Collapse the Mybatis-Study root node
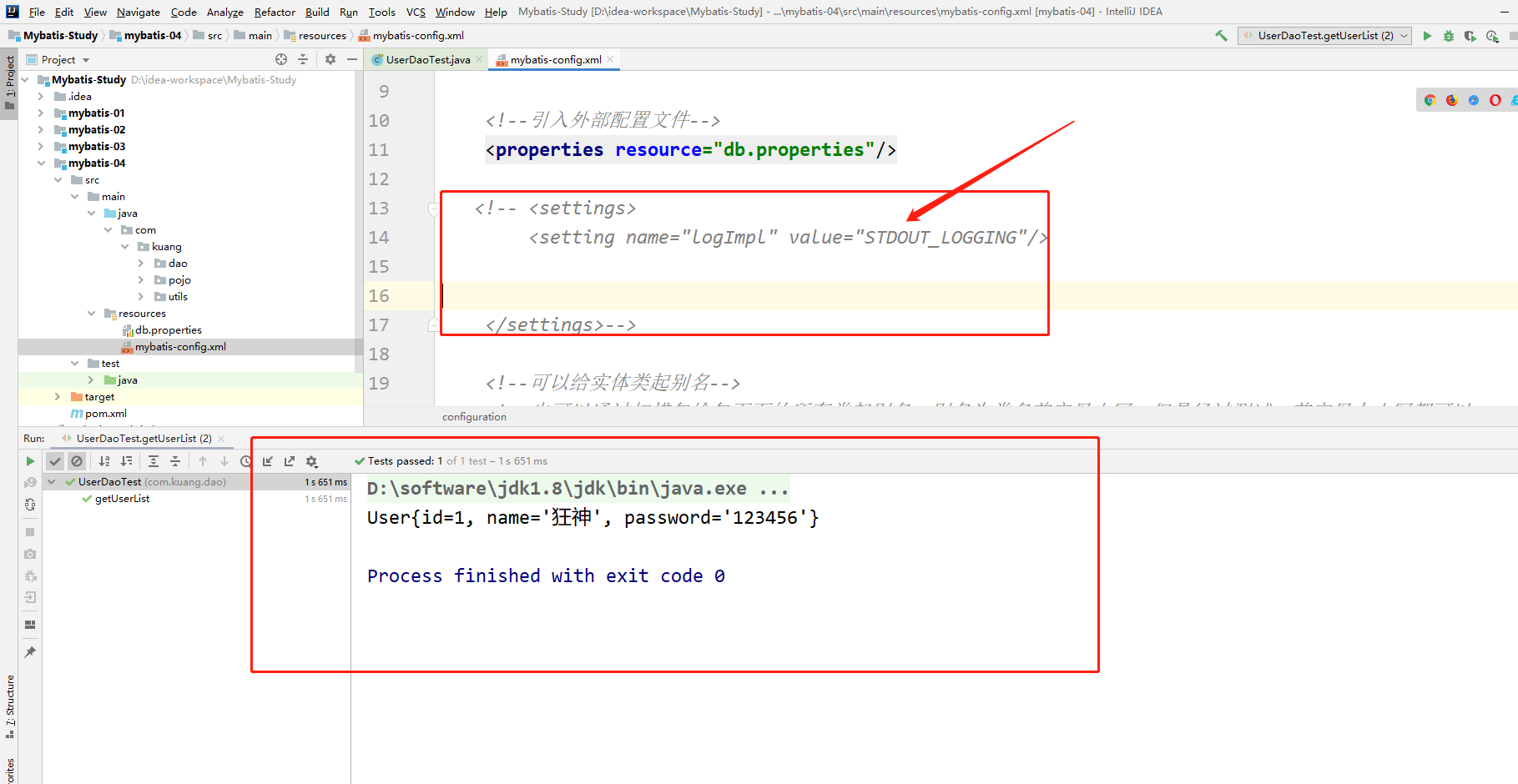Image resolution: width=1518 pixels, height=784 pixels. 25,80
